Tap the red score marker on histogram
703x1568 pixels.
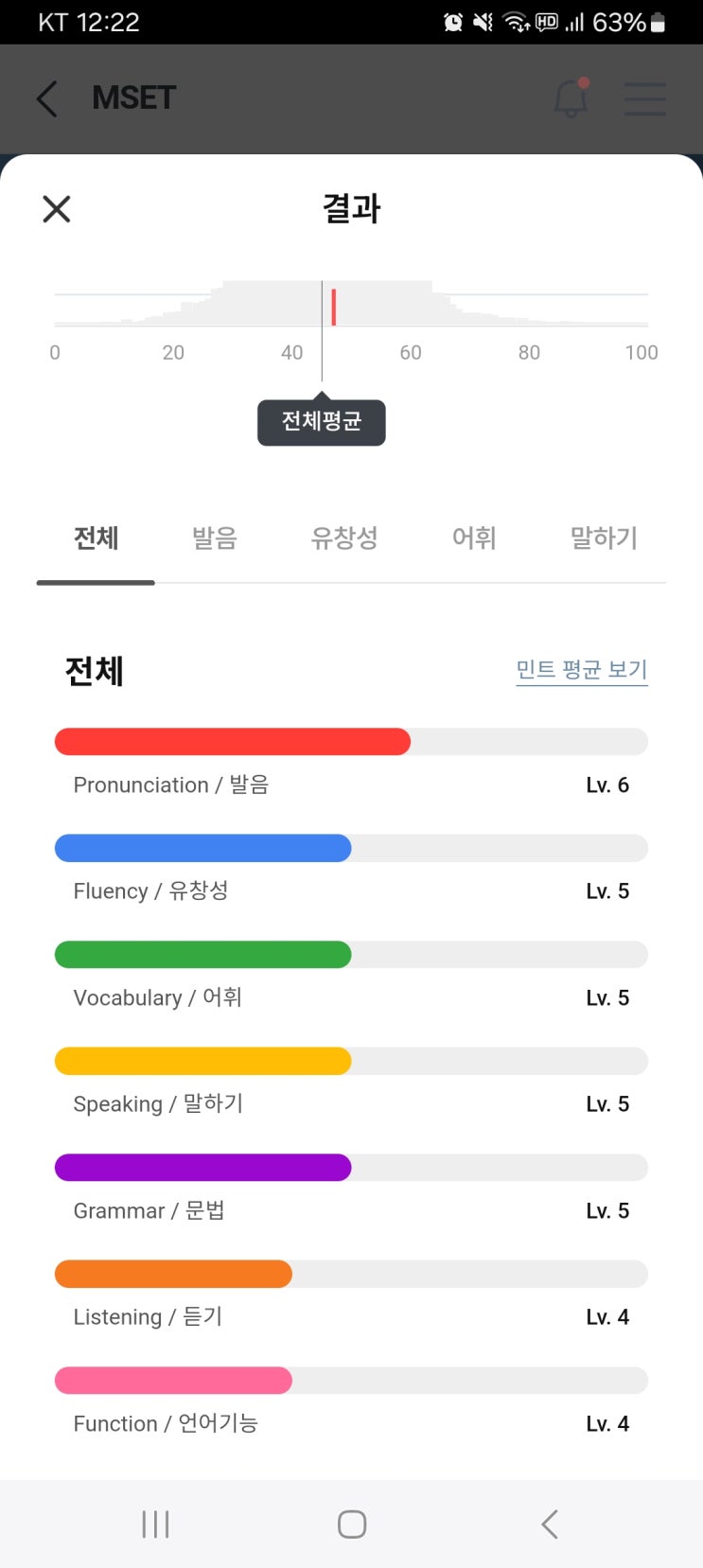click(334, 308)
